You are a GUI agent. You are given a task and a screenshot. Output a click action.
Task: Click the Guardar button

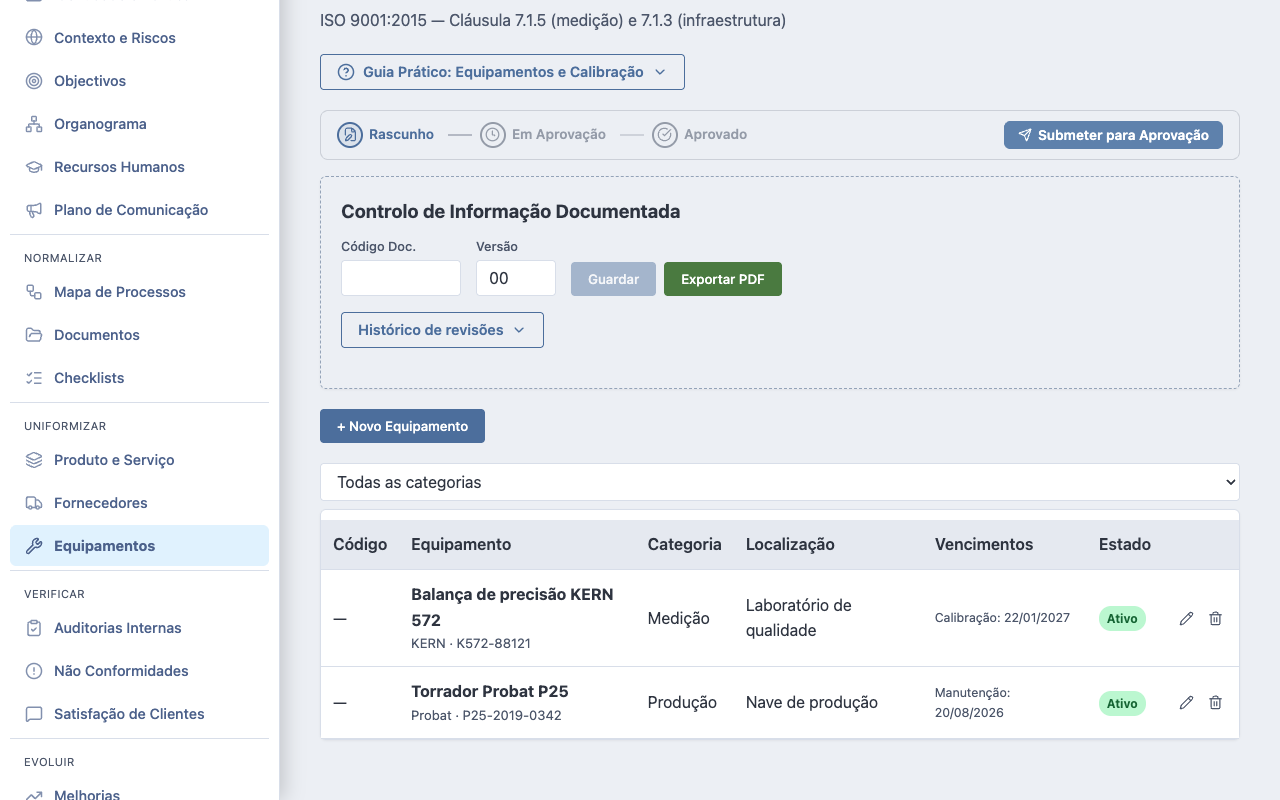pyautogui.click(x=613, y=279)
